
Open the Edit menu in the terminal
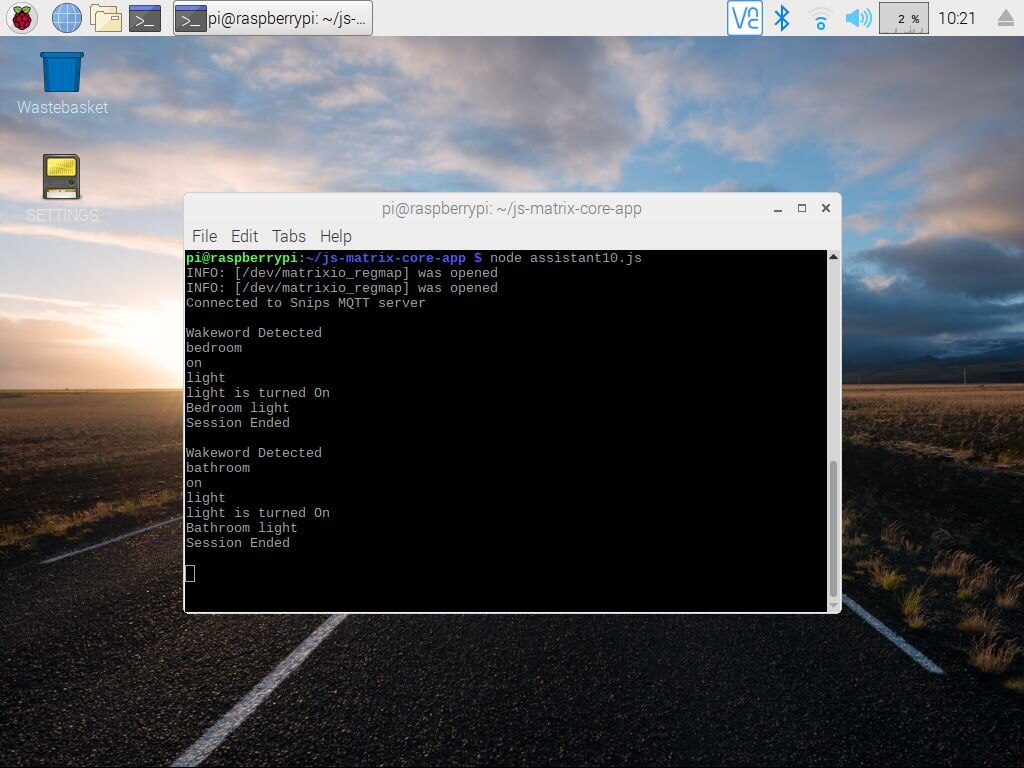click(x=244, y=236)
